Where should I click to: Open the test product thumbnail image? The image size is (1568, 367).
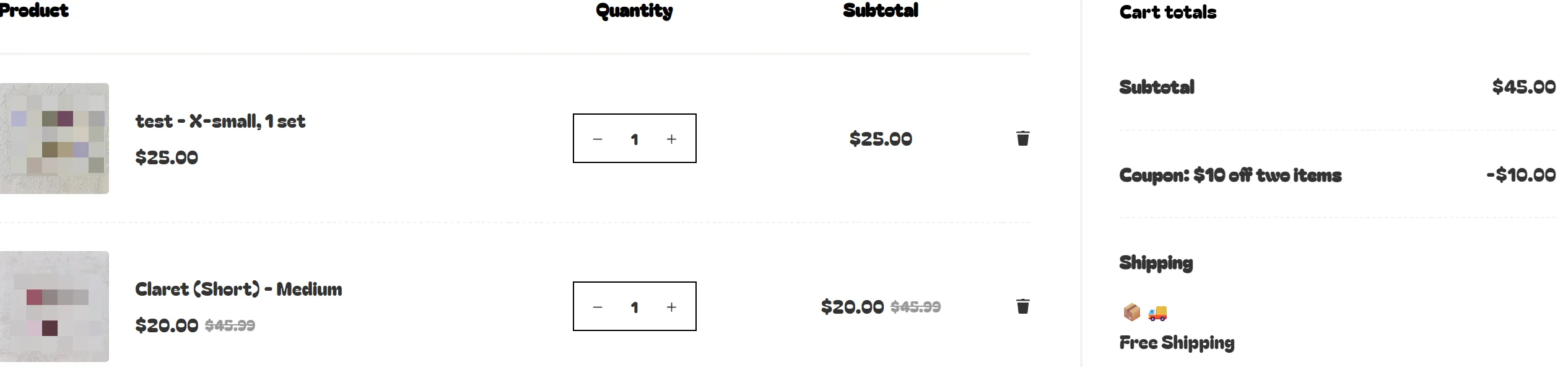54,138
